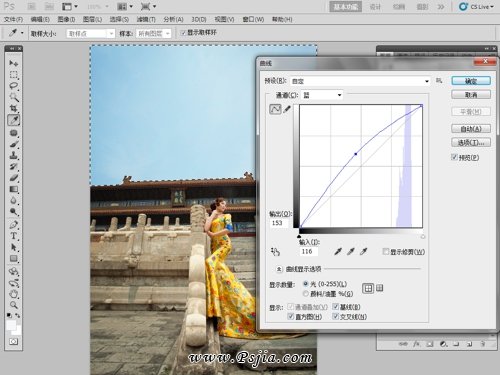Enable the 显示修剪 show clipping checkbox
Viewport: 500px width, 375px height.
click(386, 252)
